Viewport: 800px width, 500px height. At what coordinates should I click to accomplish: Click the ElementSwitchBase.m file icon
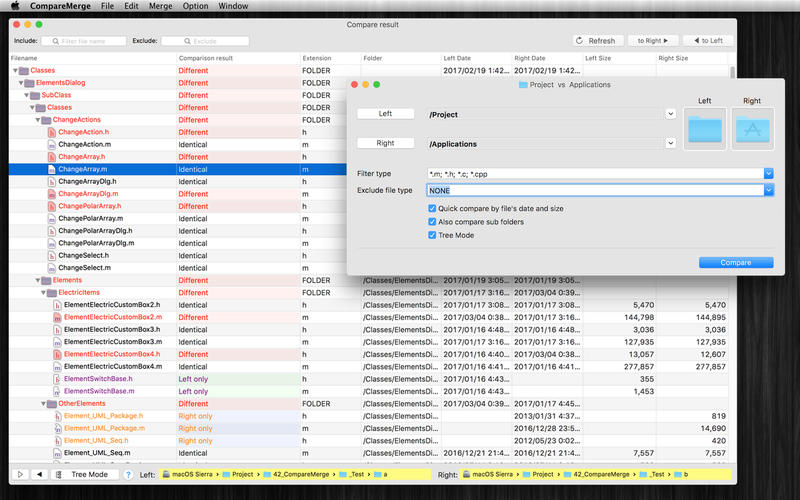57,391
